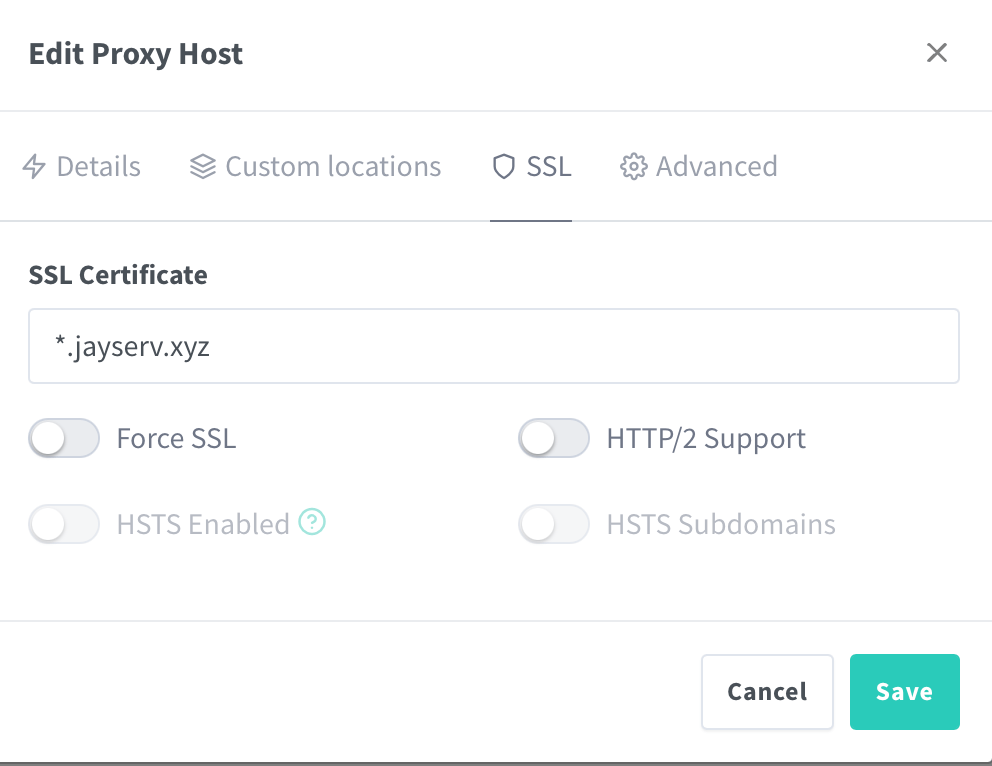Click the shield icon on SSL tab

click(x=503, y=166)
